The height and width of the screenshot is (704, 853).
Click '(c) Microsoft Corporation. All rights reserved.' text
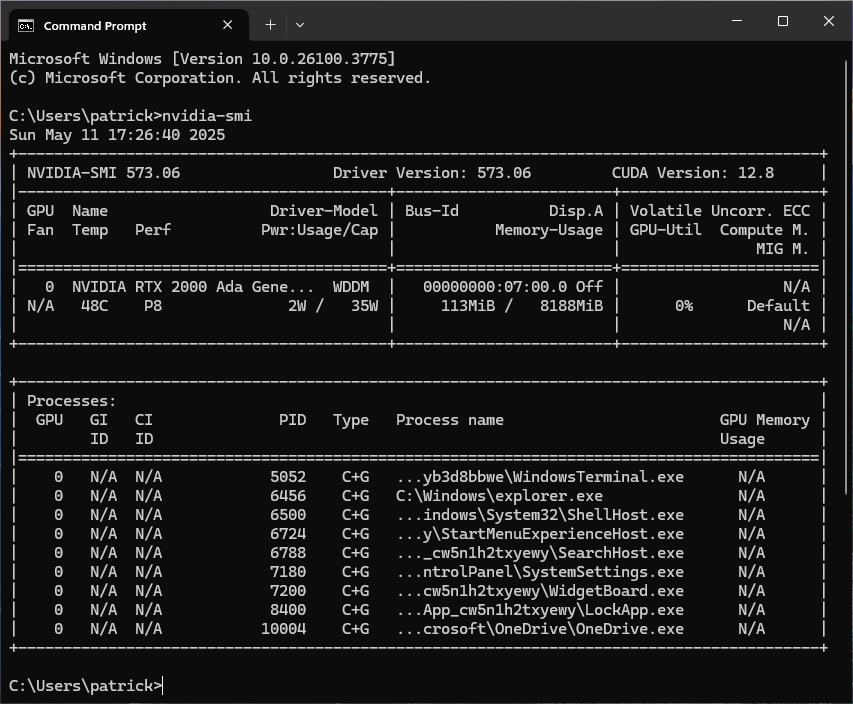[220, 78]
